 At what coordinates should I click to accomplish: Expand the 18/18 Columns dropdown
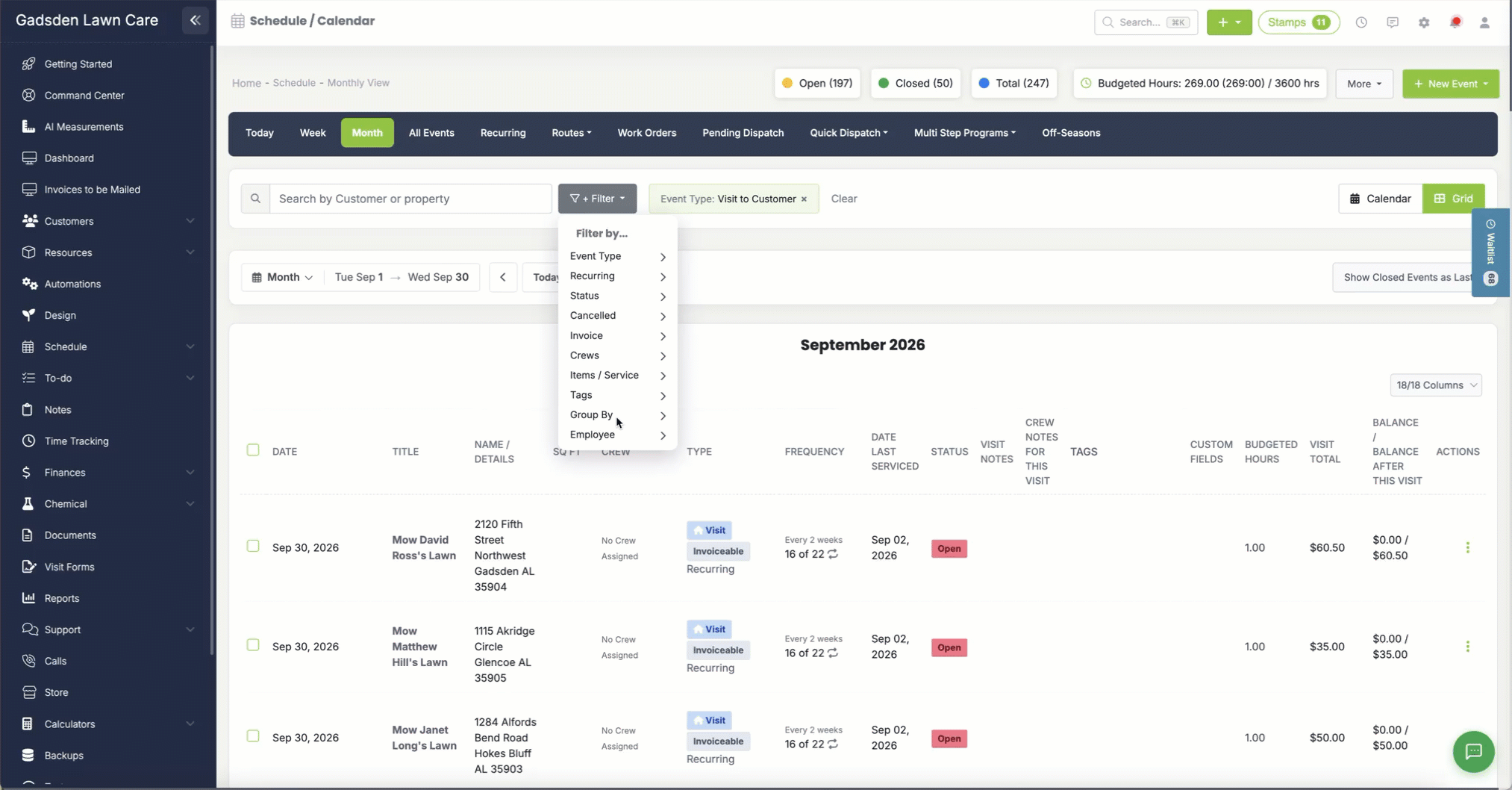(1435, 385)
